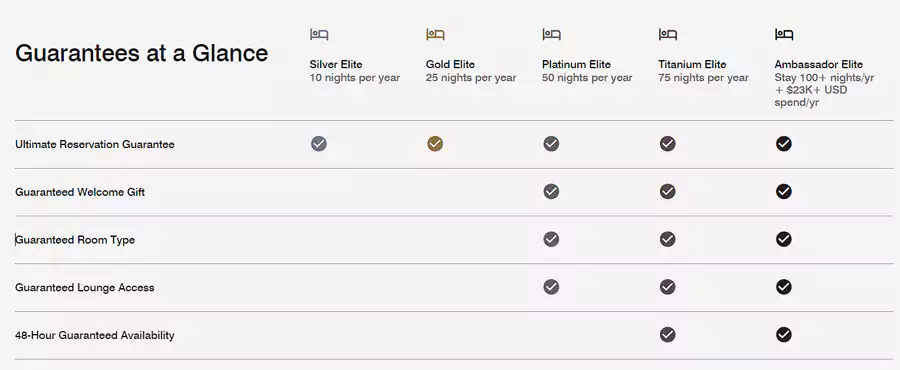
Task: Click Silver Elite's Ultimate Reservation Guarantee checkmark
Action: coord(319,143)
